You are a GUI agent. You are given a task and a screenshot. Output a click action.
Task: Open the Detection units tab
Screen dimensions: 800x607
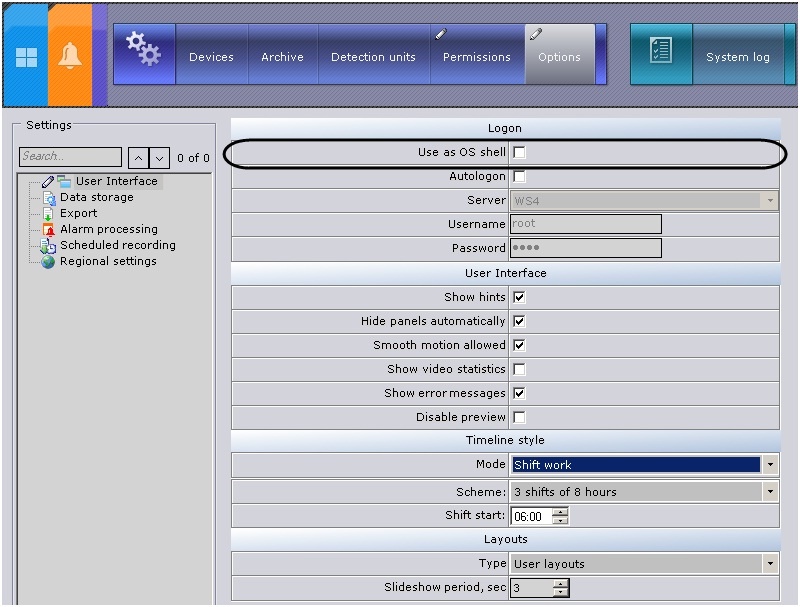pos(373,57)
